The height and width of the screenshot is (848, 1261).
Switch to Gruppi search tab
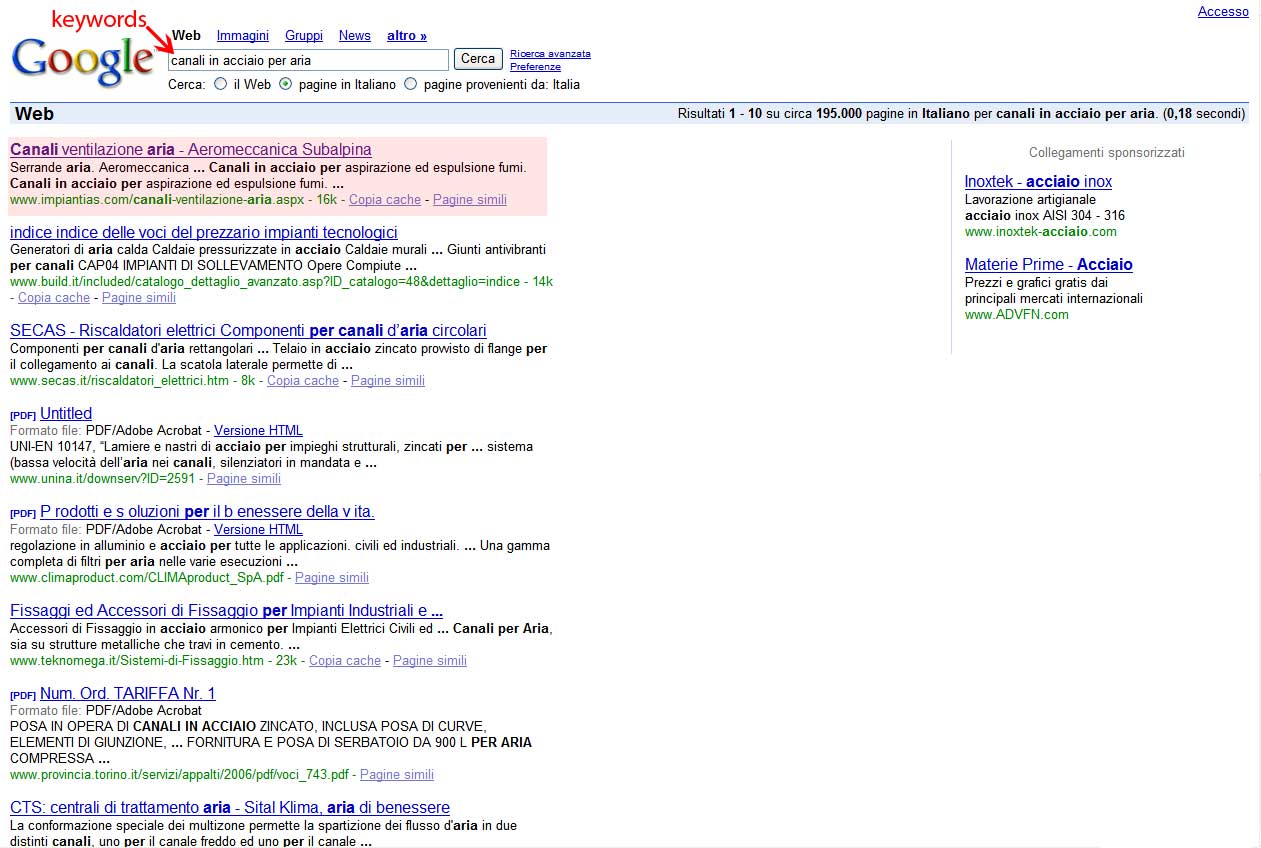coord(303,36)
